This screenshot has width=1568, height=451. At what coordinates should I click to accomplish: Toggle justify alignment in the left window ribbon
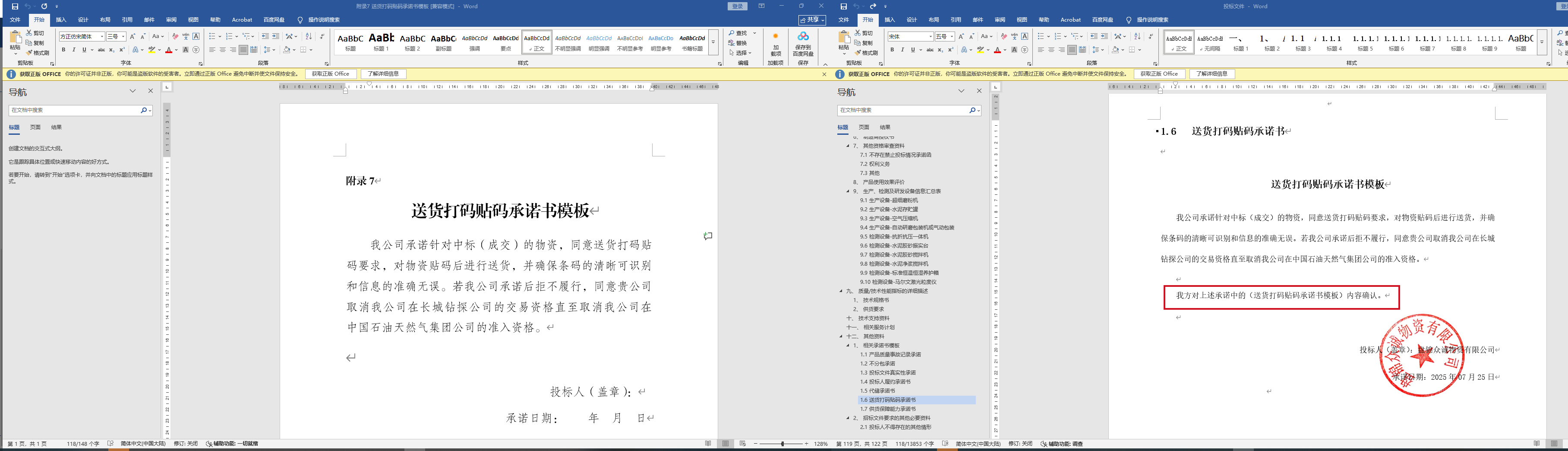pyautogui.click(x=243, y=50)
